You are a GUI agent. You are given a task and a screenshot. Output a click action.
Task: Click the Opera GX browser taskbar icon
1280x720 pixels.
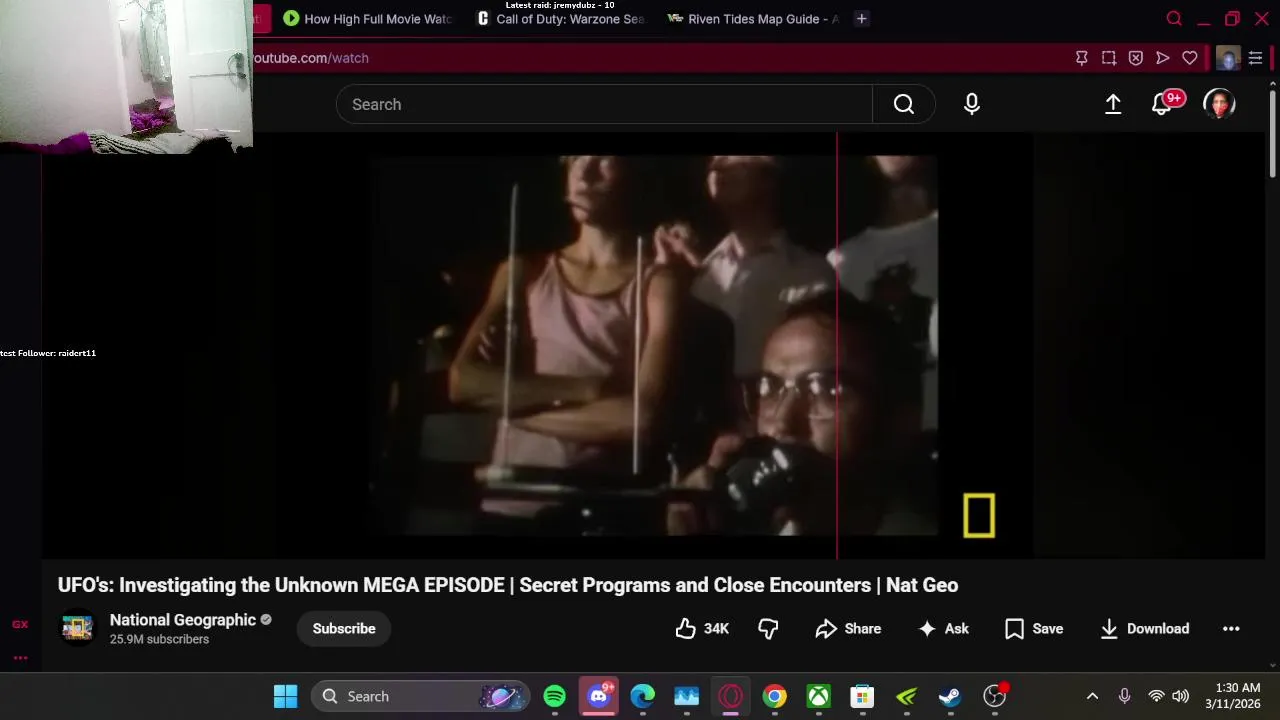(x=731, y=696)
